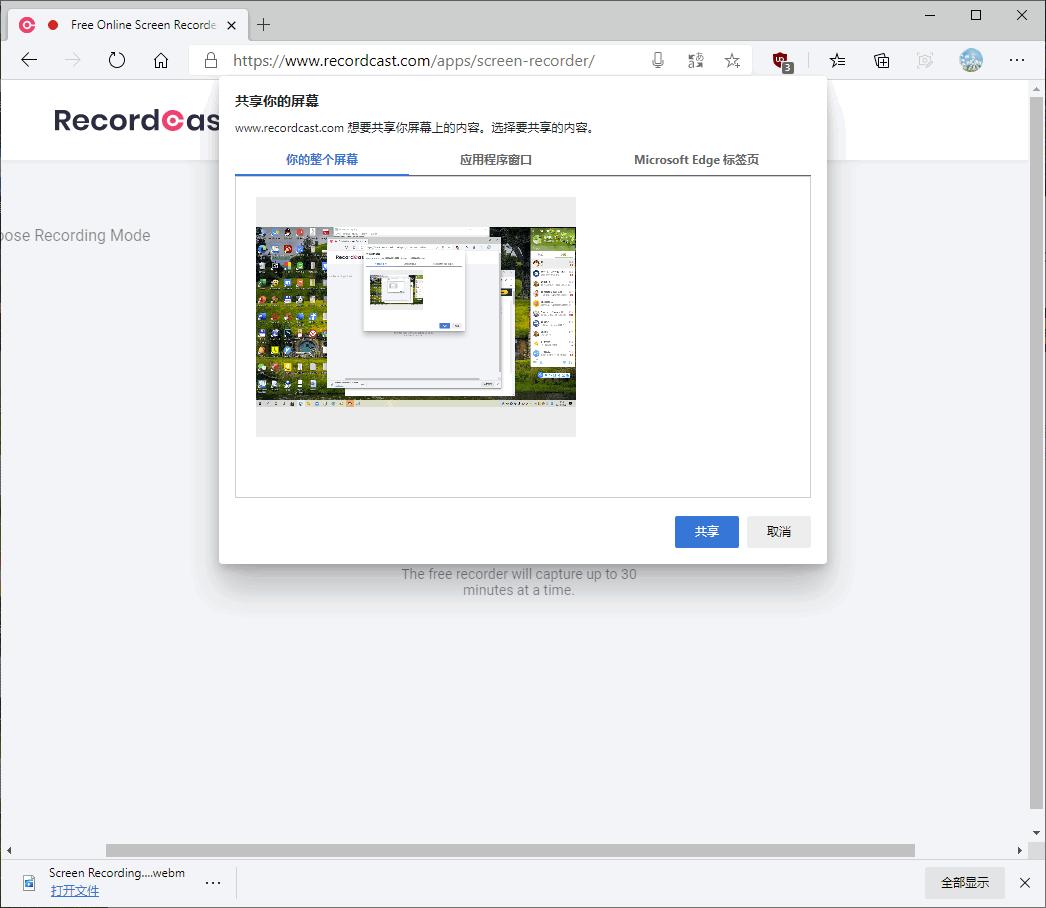The image size is (1046, 908).
Task: Click the address bar URL field
Action: [414, 61]
